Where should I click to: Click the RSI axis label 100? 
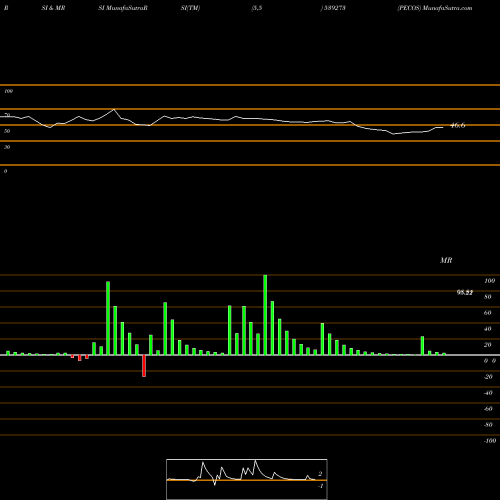tap(8, 91)
